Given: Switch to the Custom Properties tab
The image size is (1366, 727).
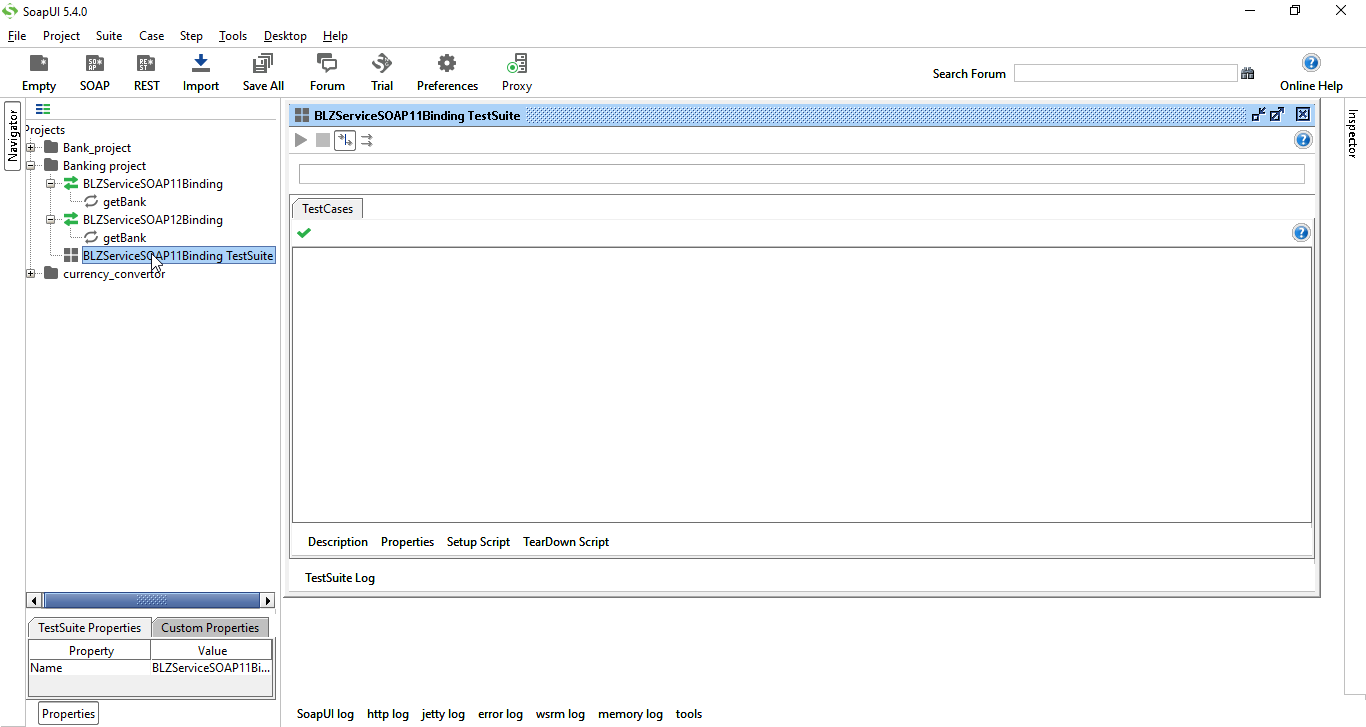Looking at the screenshot, I should [x=210, y=627].
